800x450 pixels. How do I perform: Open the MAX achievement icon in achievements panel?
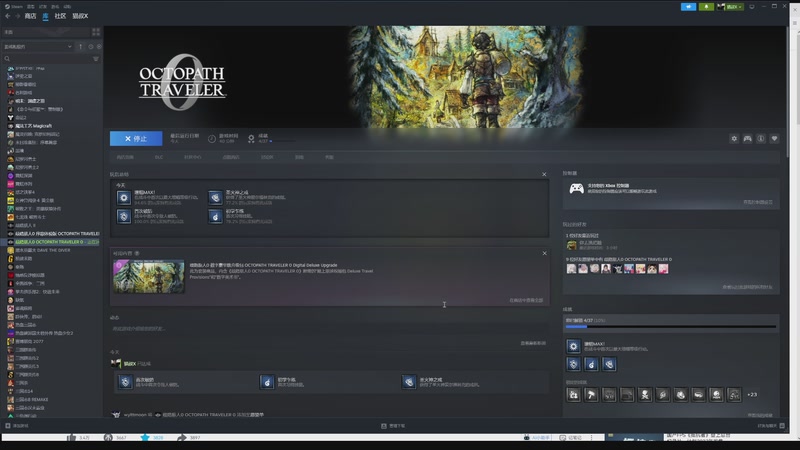(573, 346)
